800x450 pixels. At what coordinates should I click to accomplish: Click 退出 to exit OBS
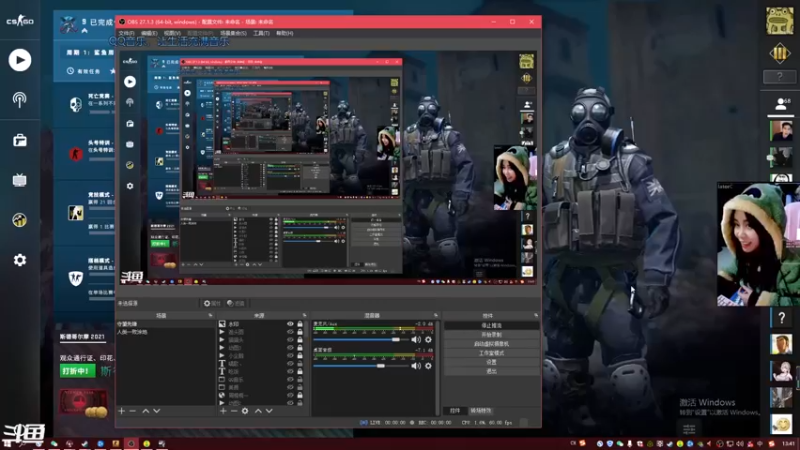(491, 371)
